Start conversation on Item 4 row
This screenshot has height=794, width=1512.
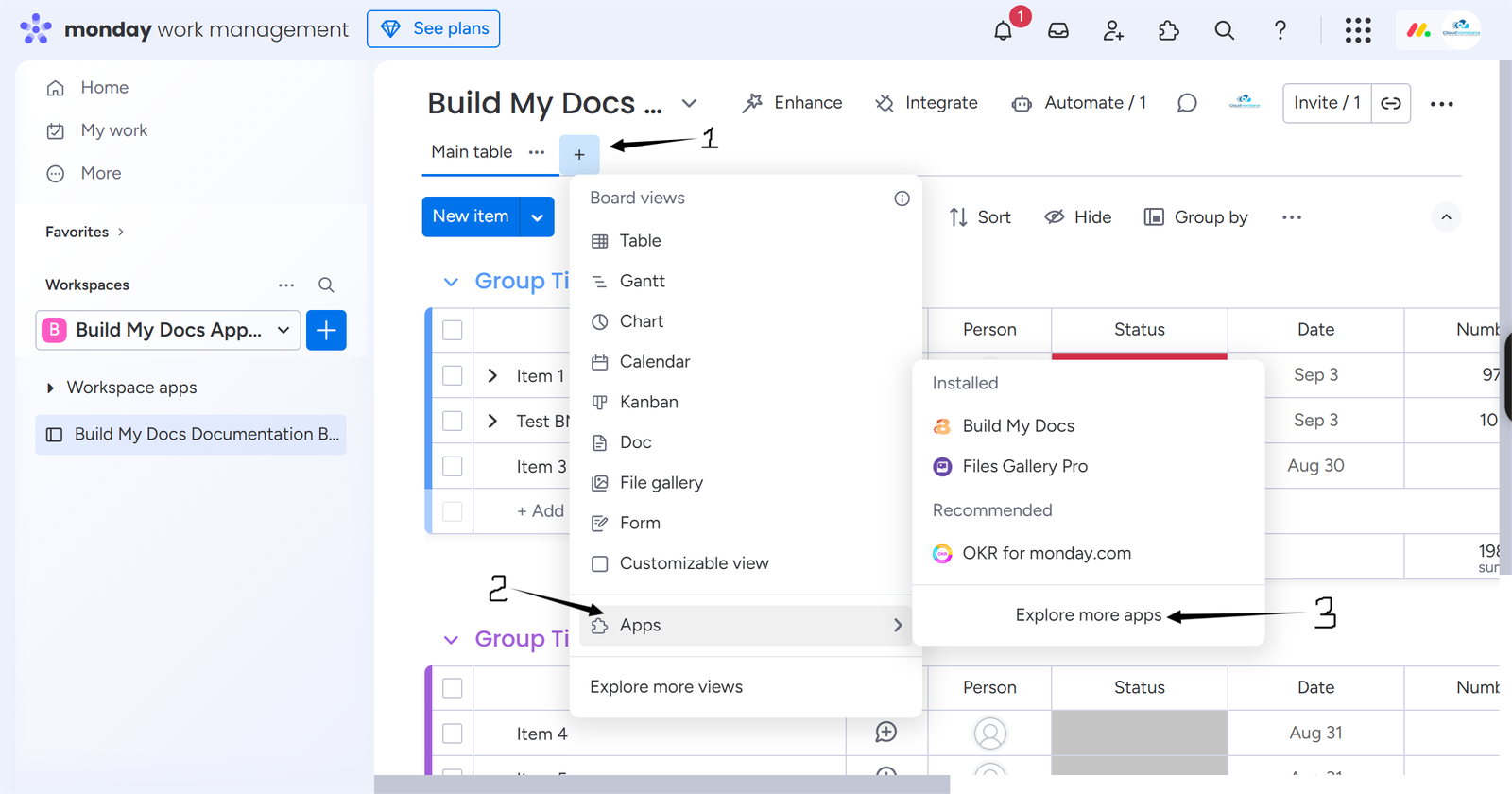point(886,733)
